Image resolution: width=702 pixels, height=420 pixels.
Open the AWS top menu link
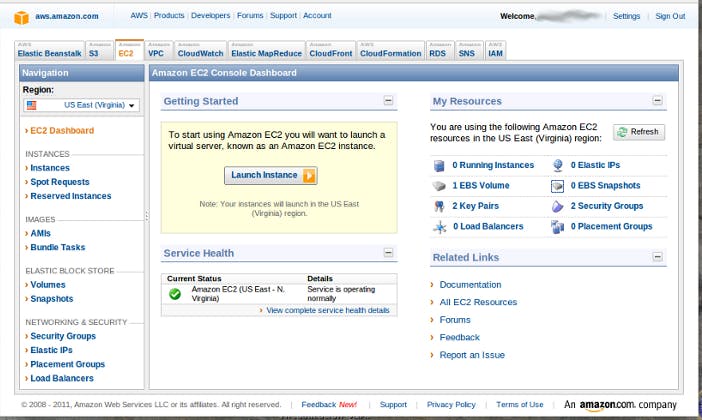click(x=139, y=15)
